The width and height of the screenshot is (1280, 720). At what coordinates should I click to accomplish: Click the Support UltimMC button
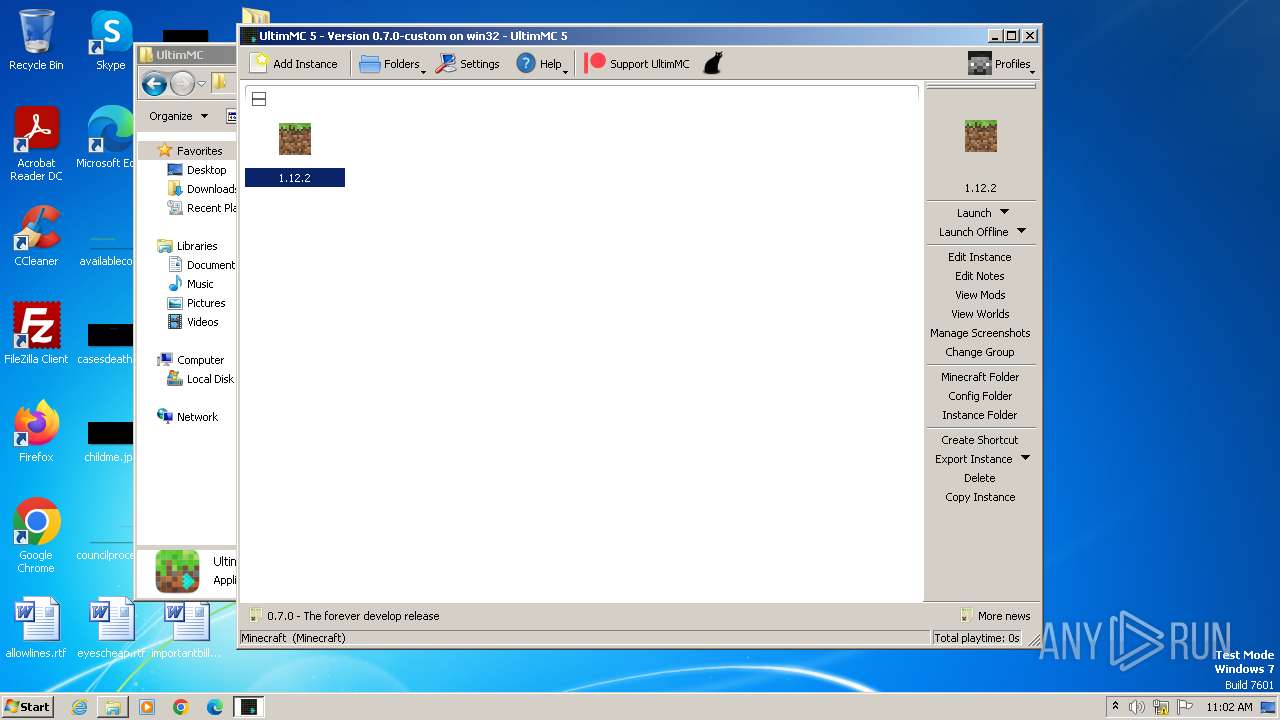637,64
